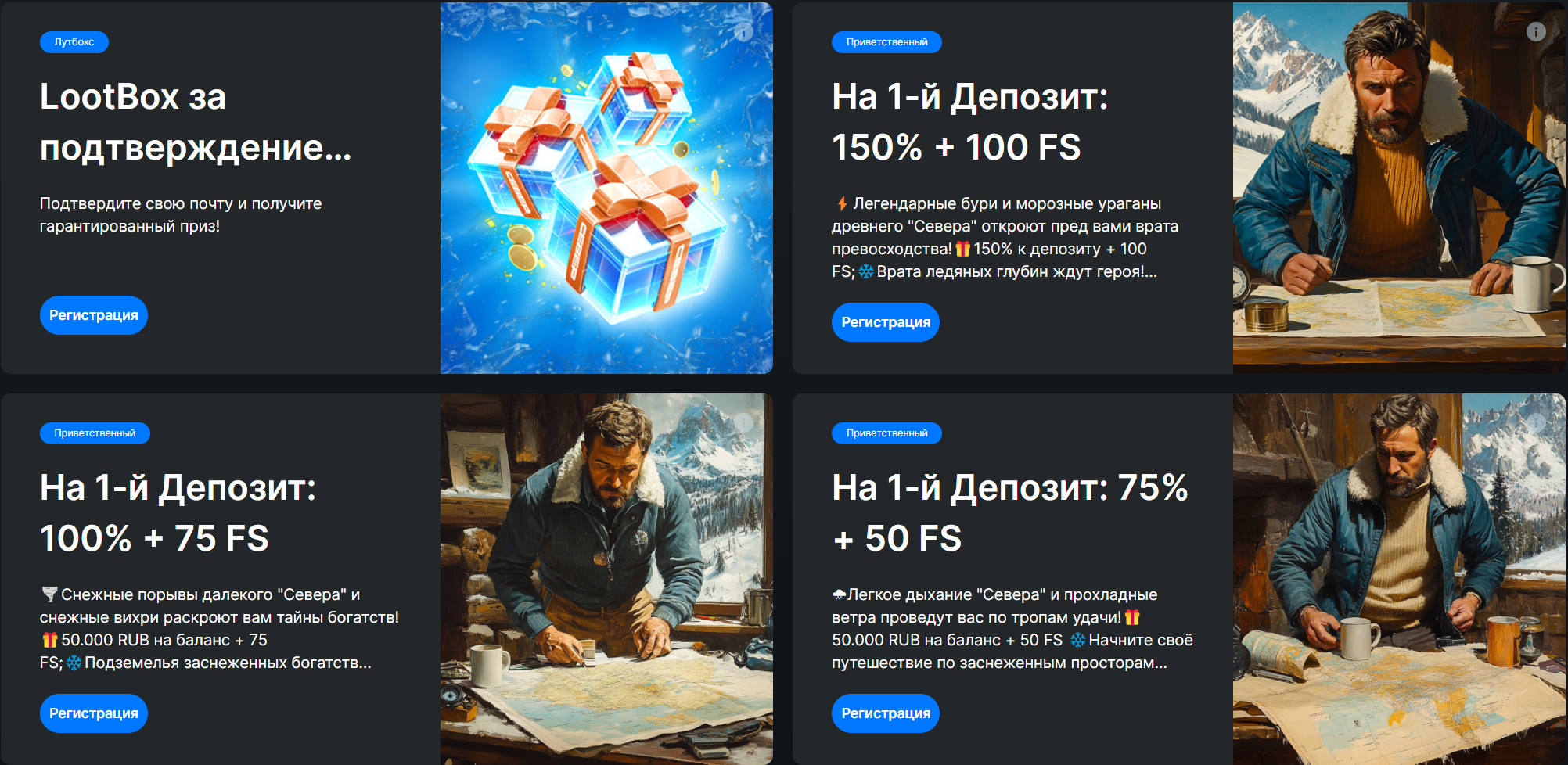
Task: Click info icon on 150% + 100 FS card
Action: point(1536,32)
